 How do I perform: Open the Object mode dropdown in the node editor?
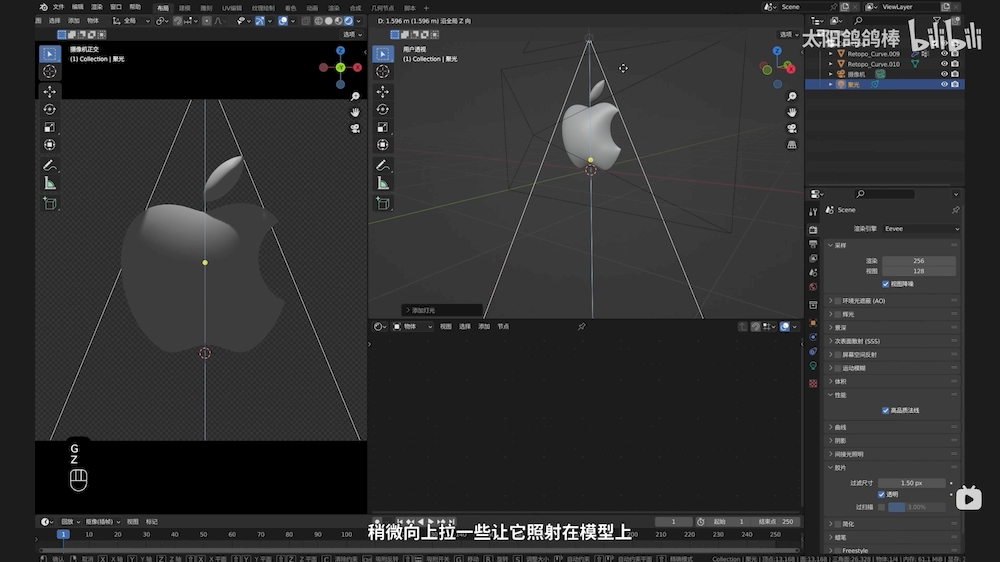[x=413, y=327]
